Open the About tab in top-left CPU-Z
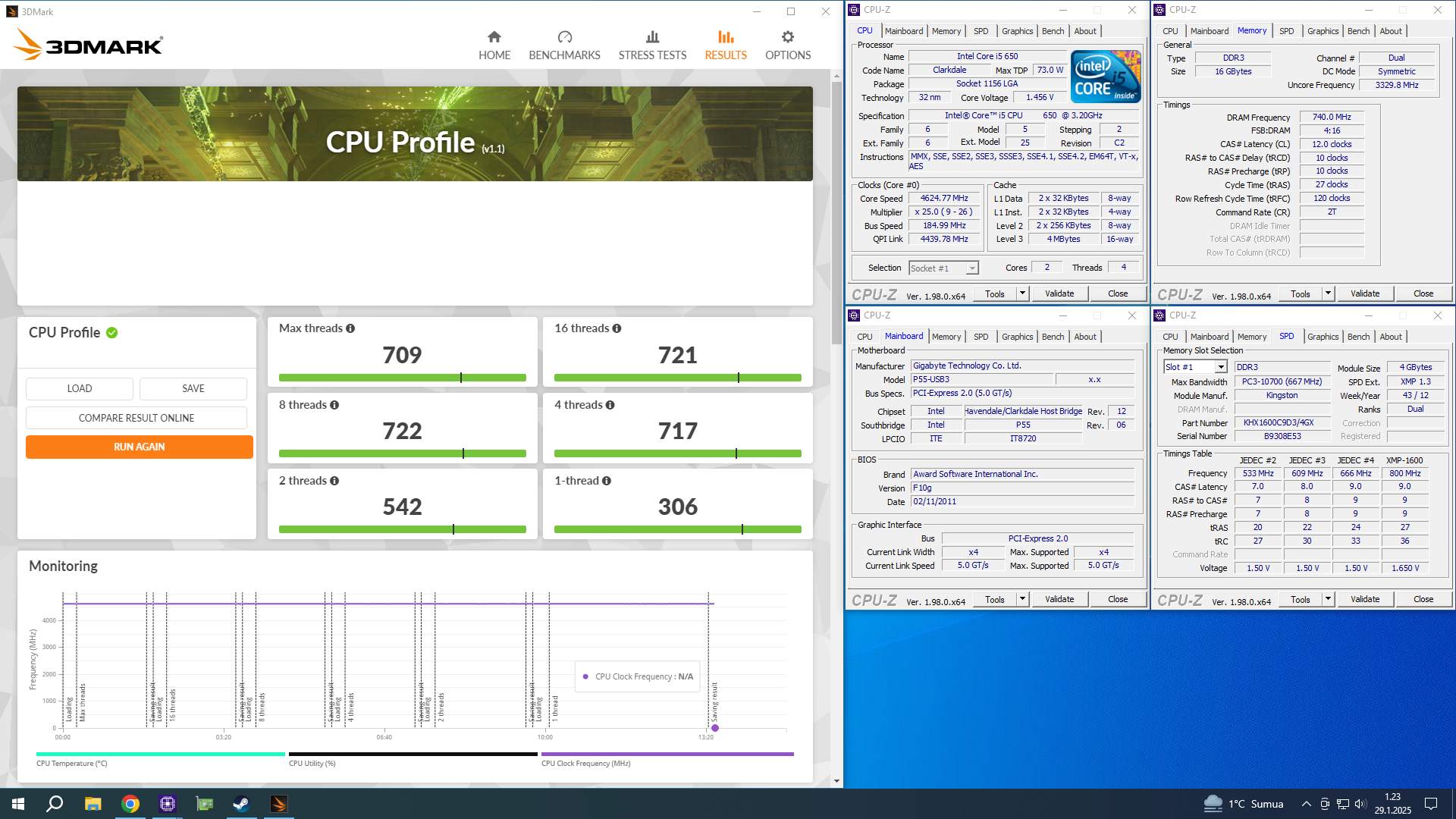Image resolution: width=1456 pixels, height=819 pixels. pyautogui.click(x=1085, y=31)
